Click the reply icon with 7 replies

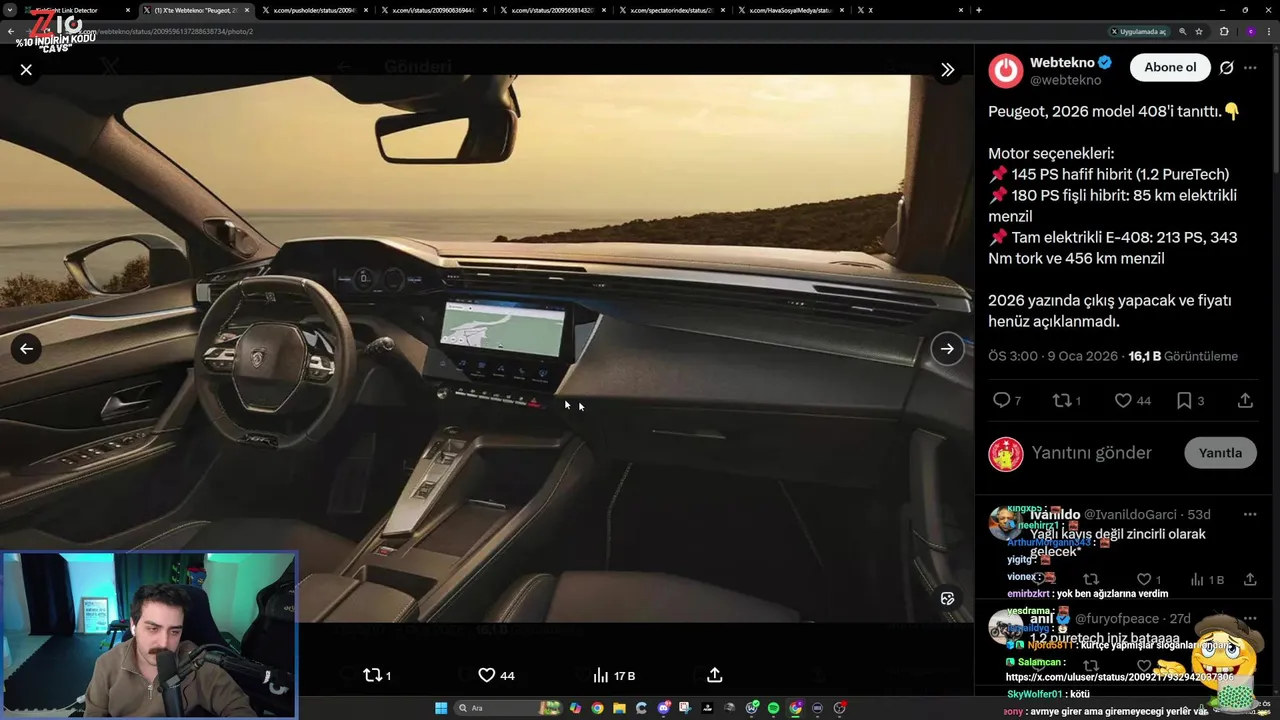[1006, 400]
